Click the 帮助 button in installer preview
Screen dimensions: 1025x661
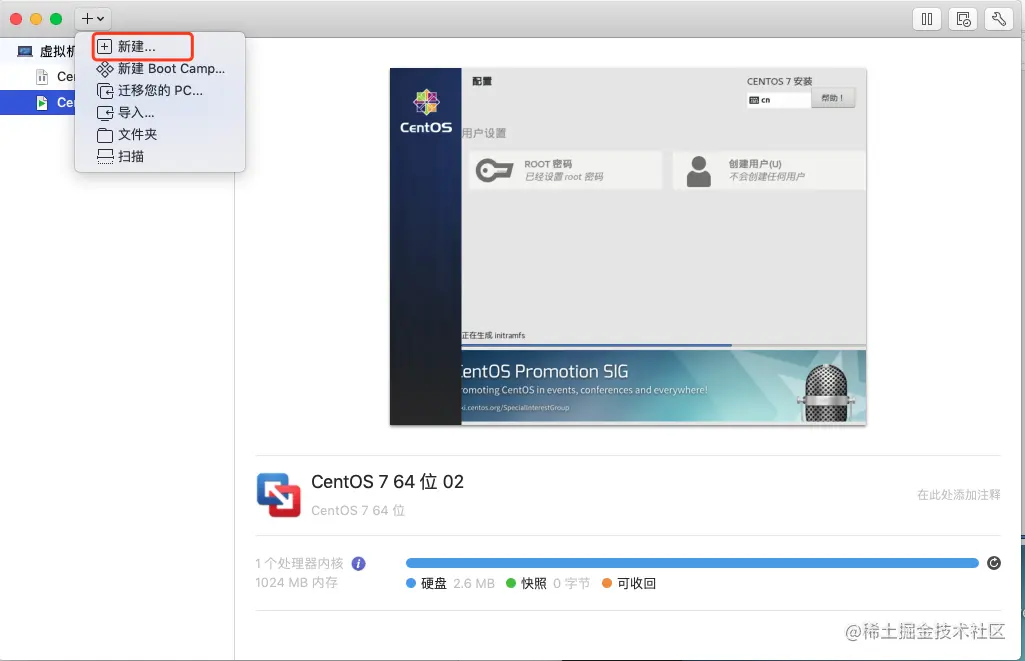point(833,98)
